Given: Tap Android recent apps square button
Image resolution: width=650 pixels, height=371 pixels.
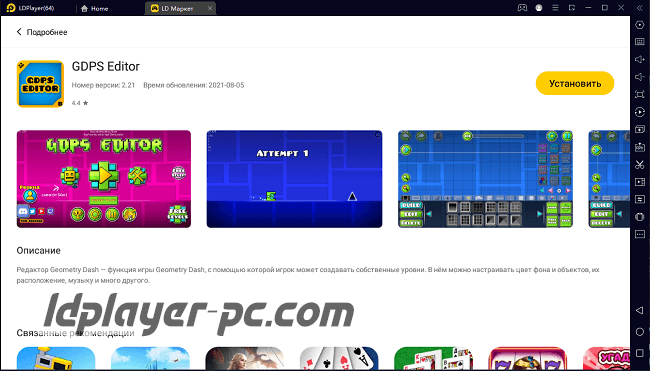Looking at the screenshot, I should [x=640, y=353].
